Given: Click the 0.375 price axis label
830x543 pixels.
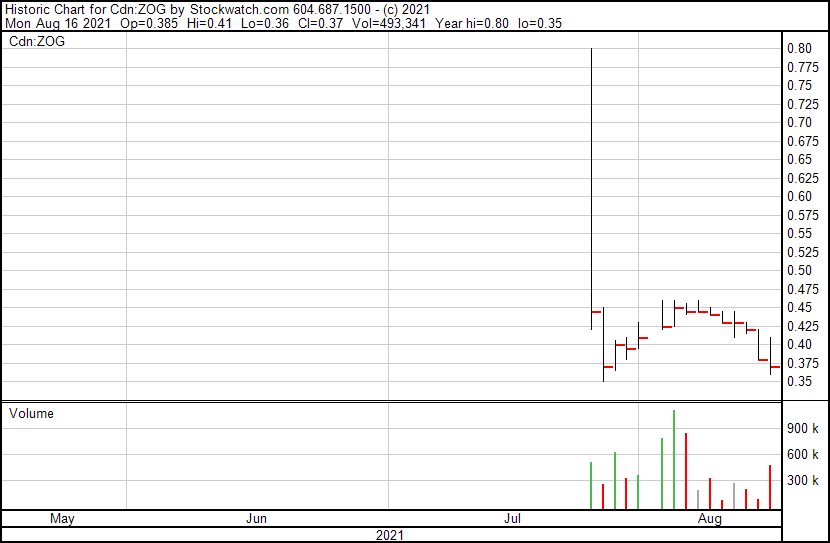Looking at the screenshot, I should pos(803,364).
